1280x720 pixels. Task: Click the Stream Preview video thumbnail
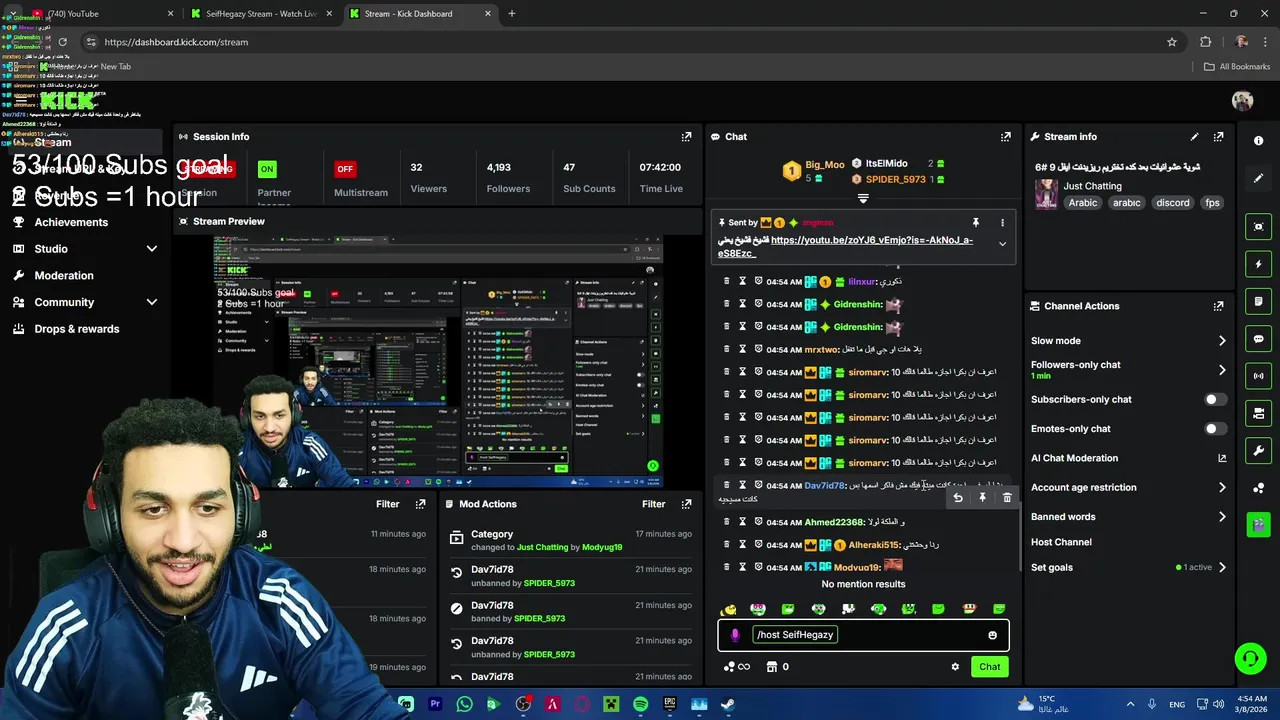click(438, 362)
